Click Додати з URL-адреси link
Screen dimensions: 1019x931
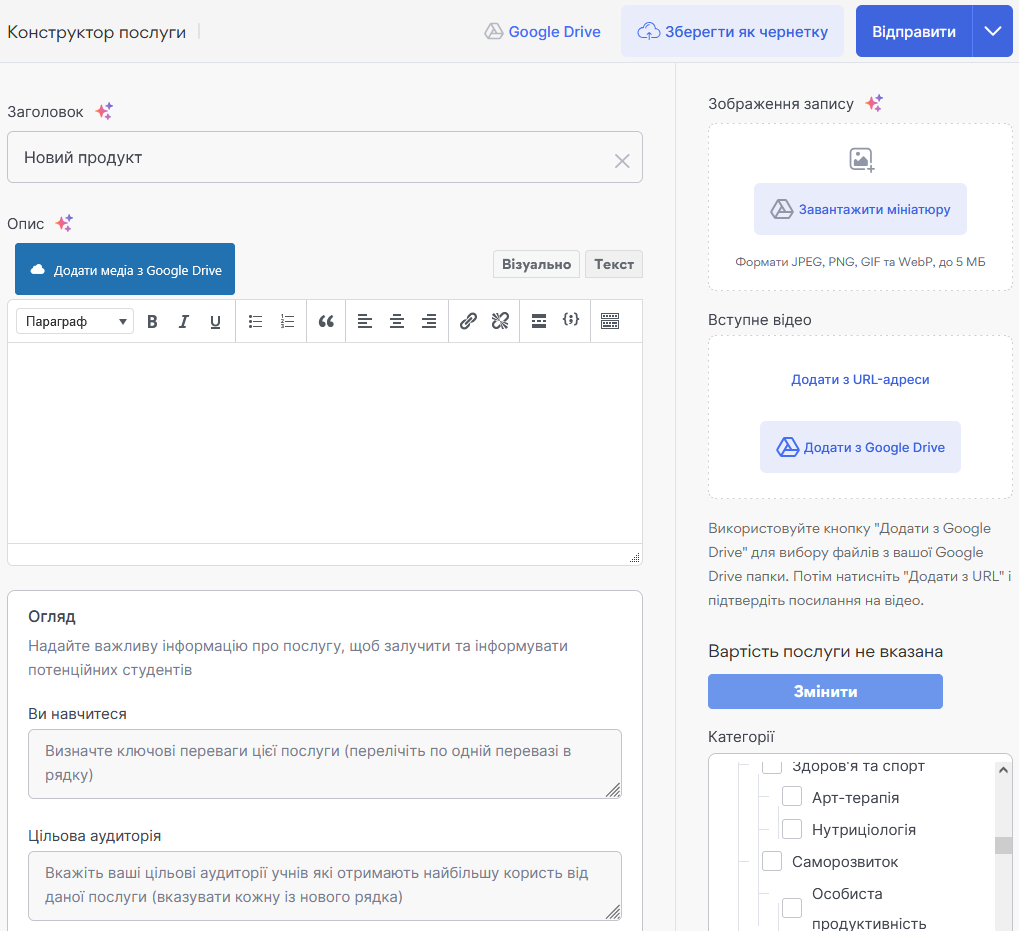[x=860, y=380]
